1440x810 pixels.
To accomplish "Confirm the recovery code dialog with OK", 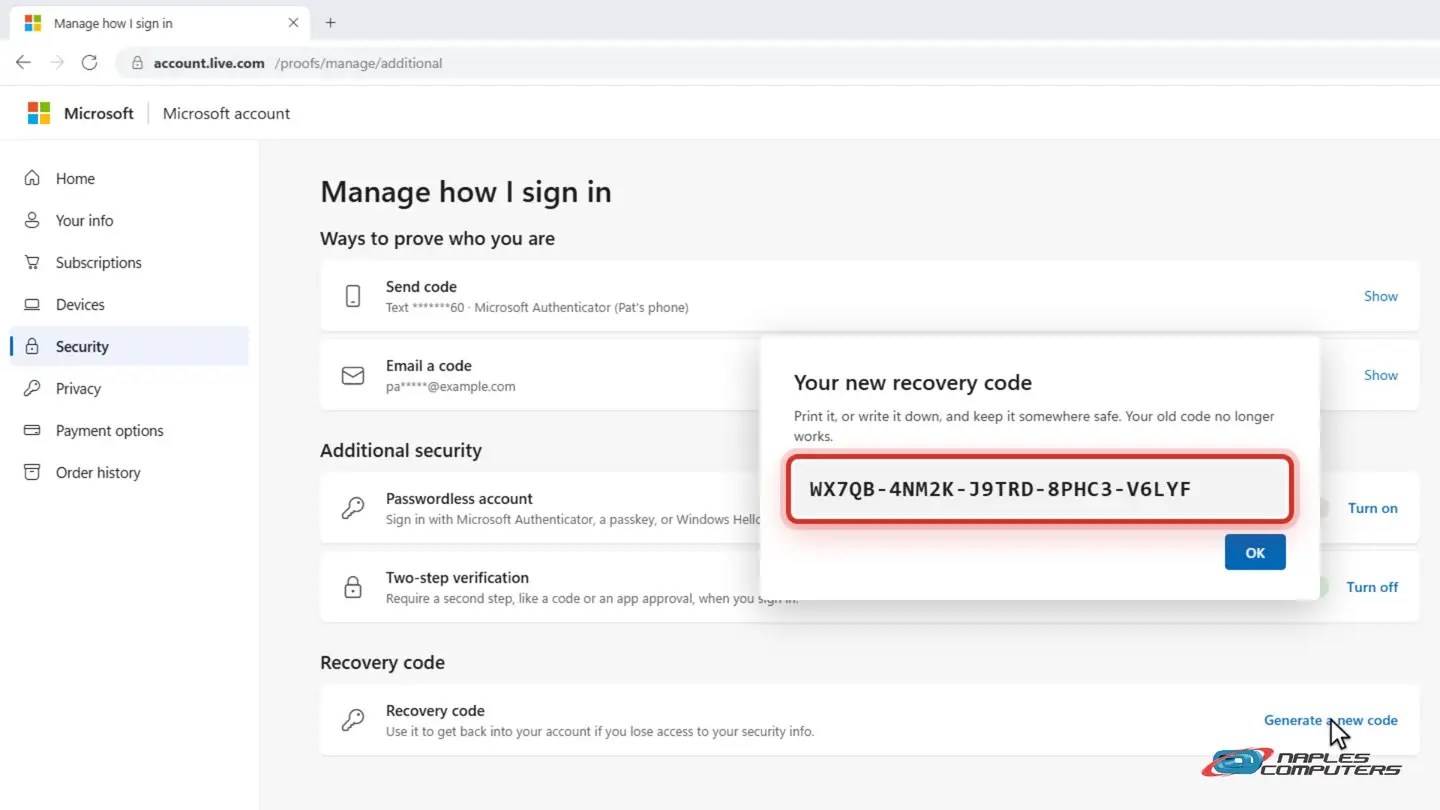I will [x=1255, y=552].
